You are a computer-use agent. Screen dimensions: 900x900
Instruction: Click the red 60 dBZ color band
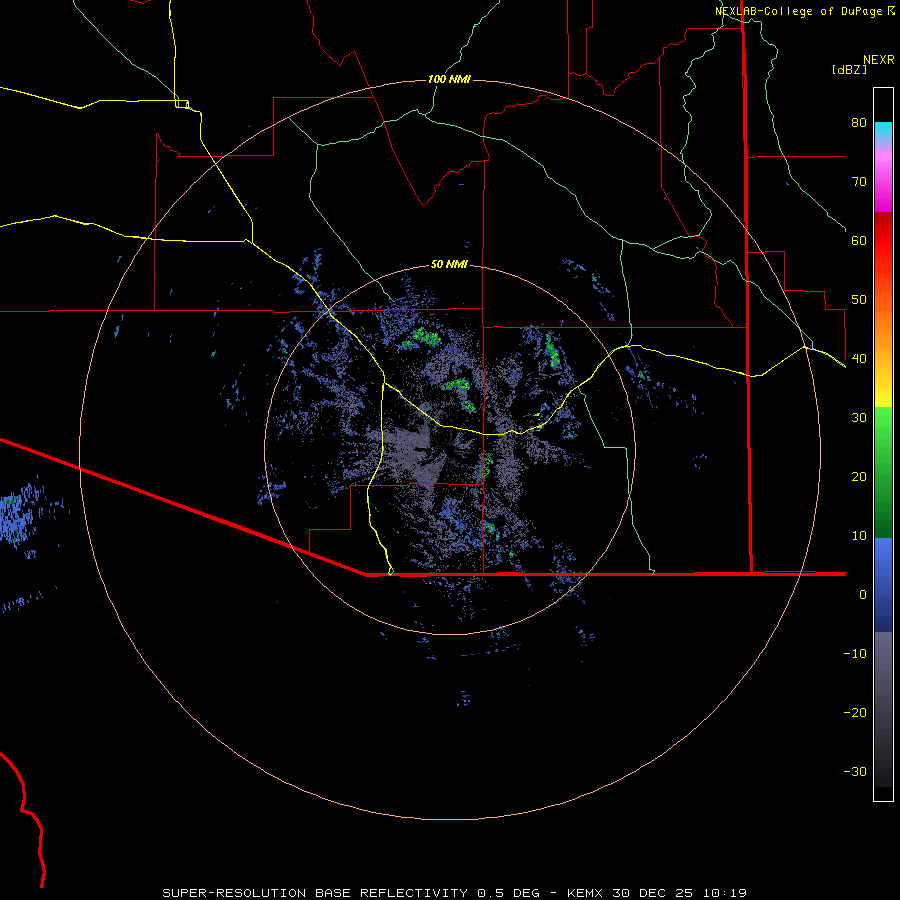point(883,241)
